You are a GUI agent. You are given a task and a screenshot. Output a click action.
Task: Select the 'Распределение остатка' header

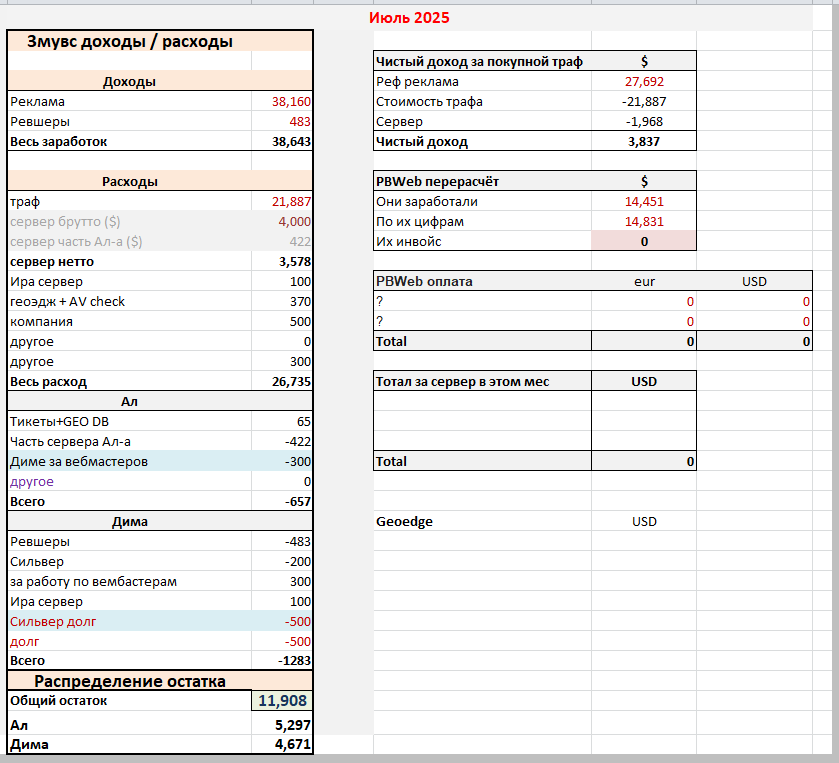tap(130, 681)
